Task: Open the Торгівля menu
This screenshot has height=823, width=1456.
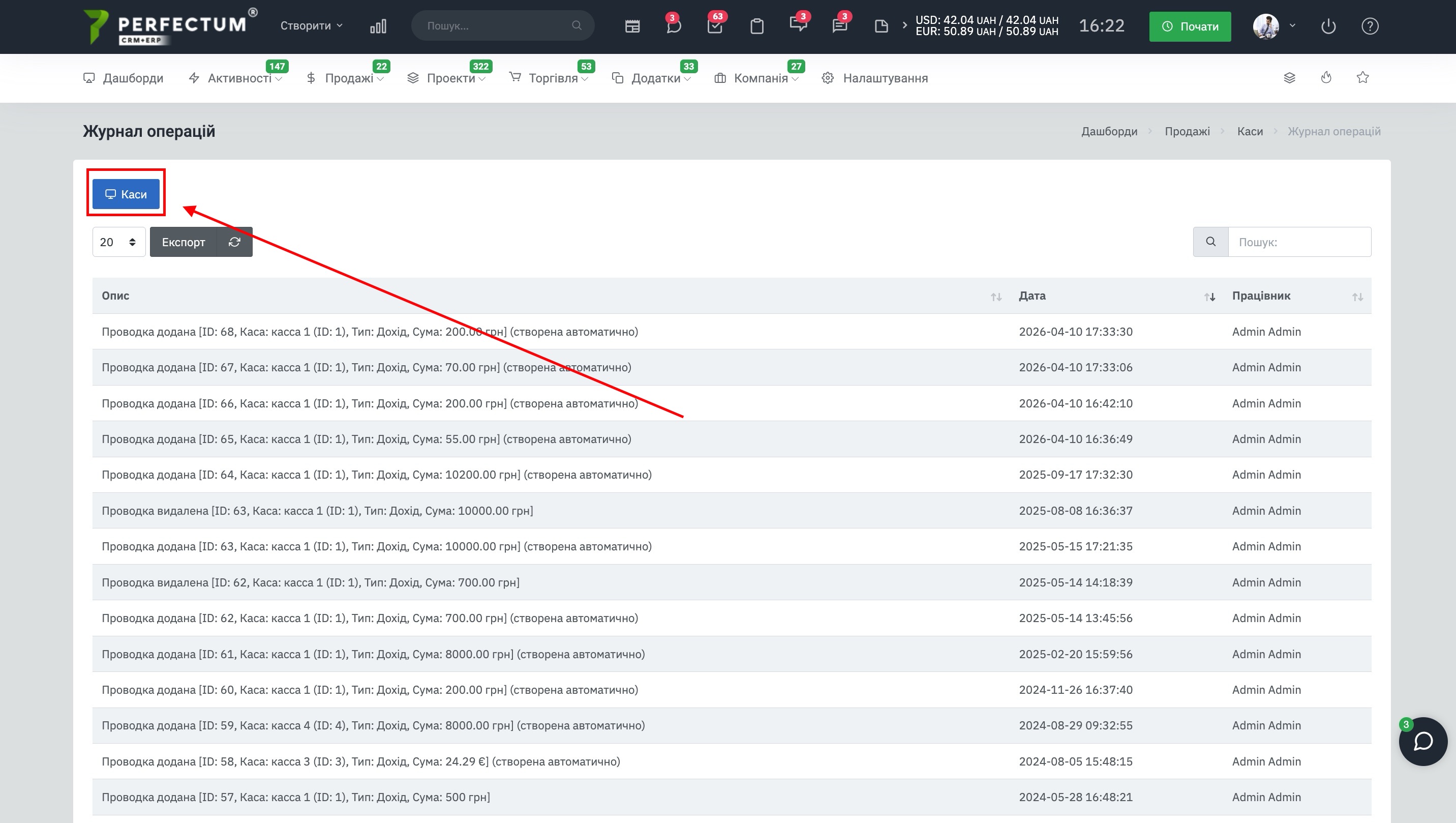Action: tap(553, 78)
